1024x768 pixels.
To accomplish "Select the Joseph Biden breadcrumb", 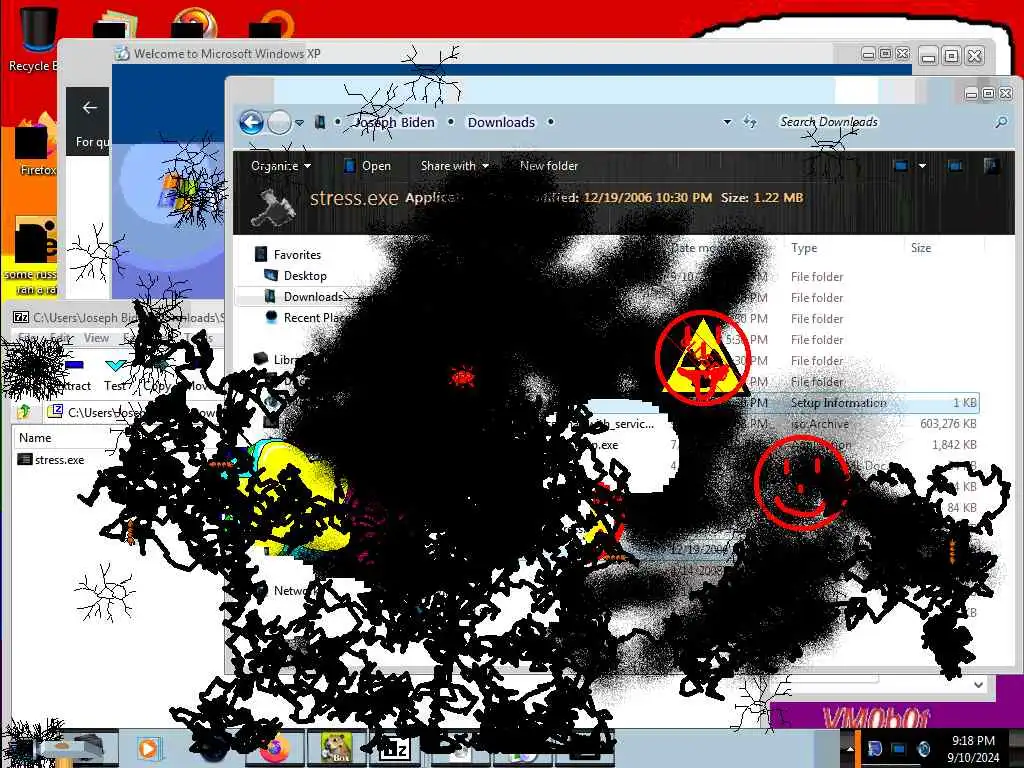I will point(394,122).
